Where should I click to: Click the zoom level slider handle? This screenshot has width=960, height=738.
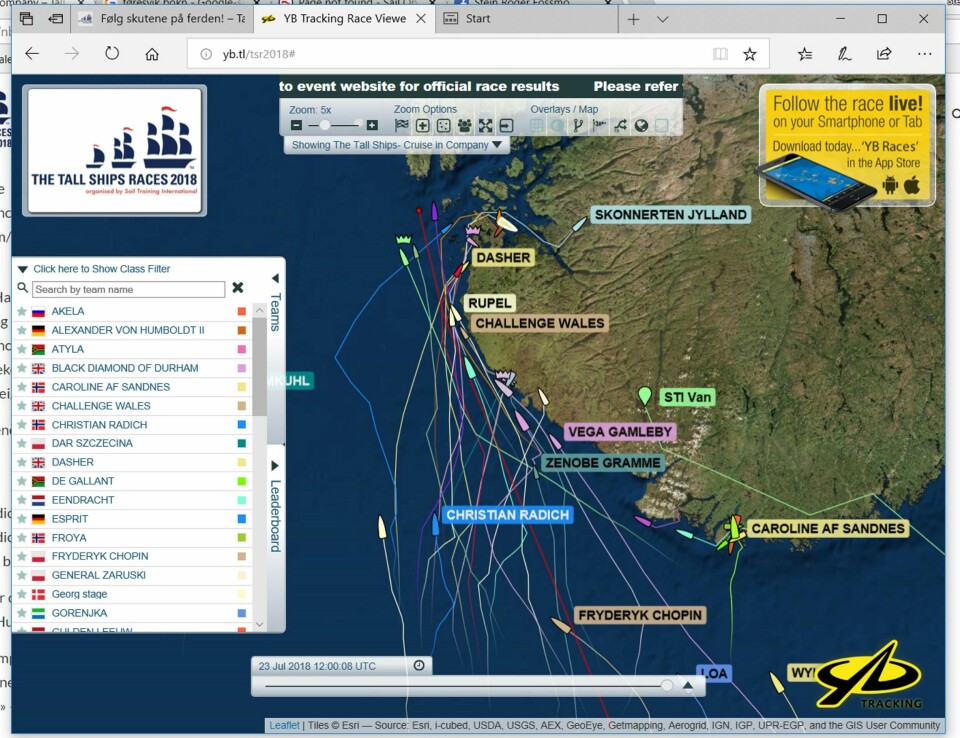point(324,126)
